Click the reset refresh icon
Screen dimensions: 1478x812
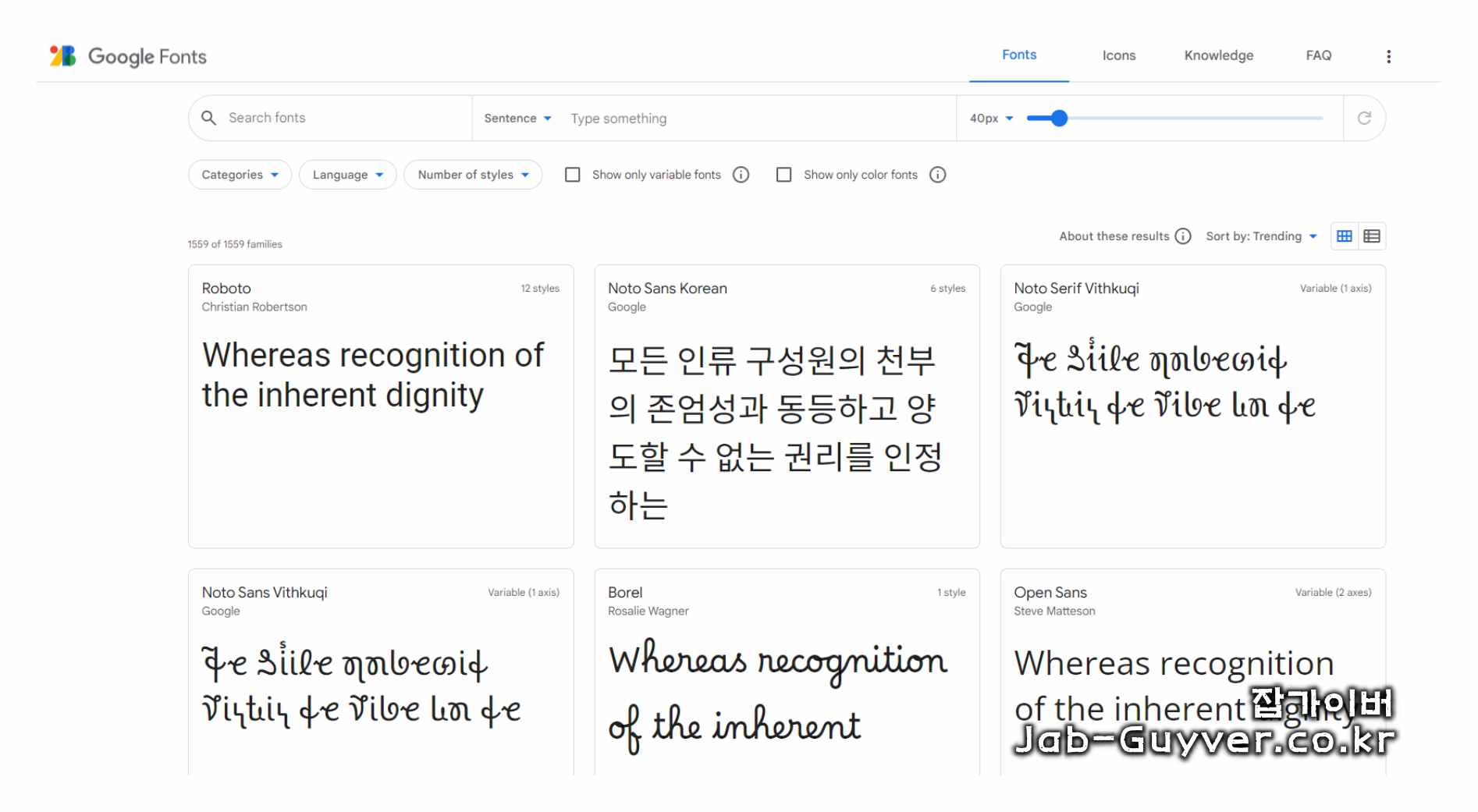click(1364, 118)
